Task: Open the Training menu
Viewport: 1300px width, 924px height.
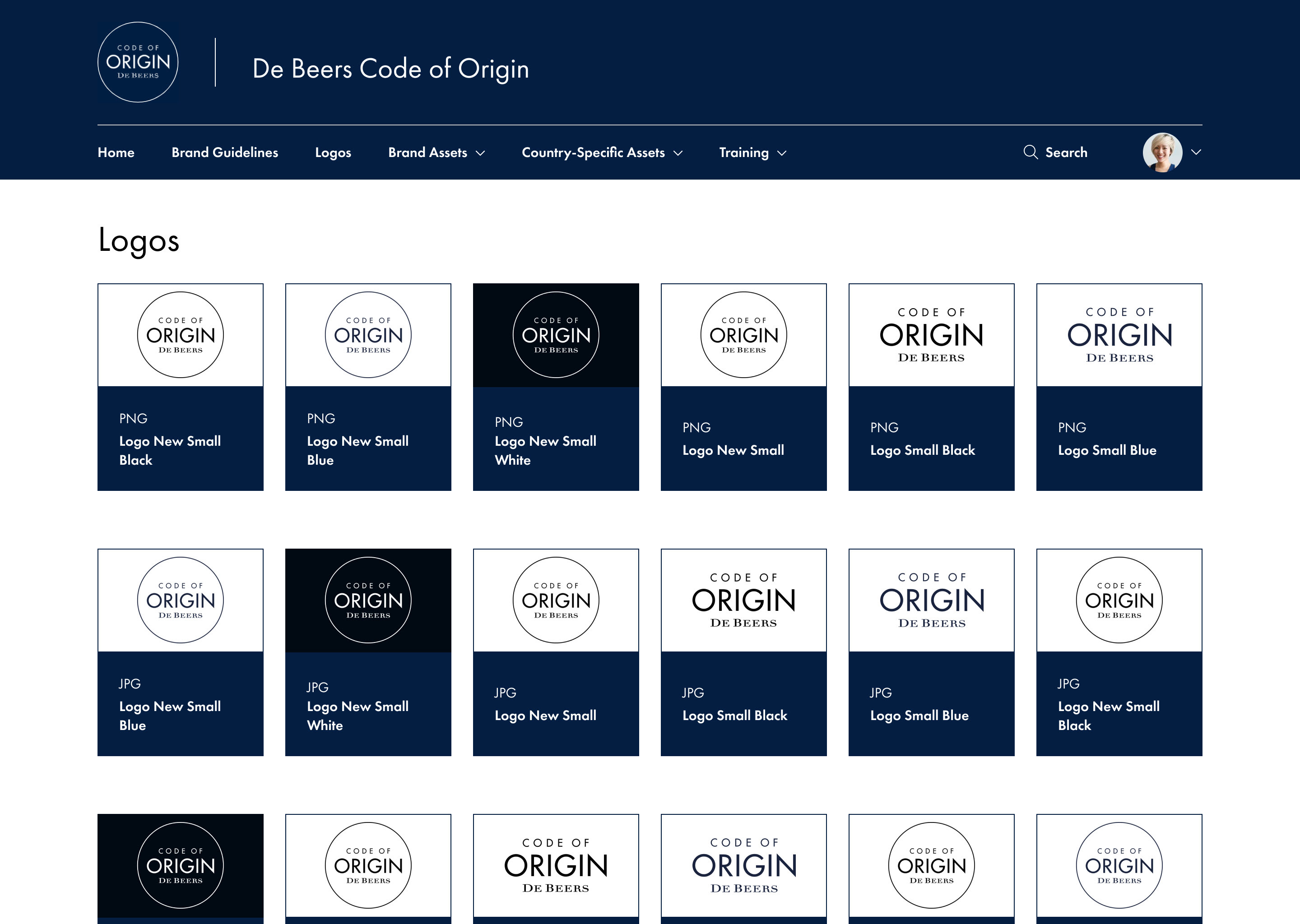Action: pos(744,152)
